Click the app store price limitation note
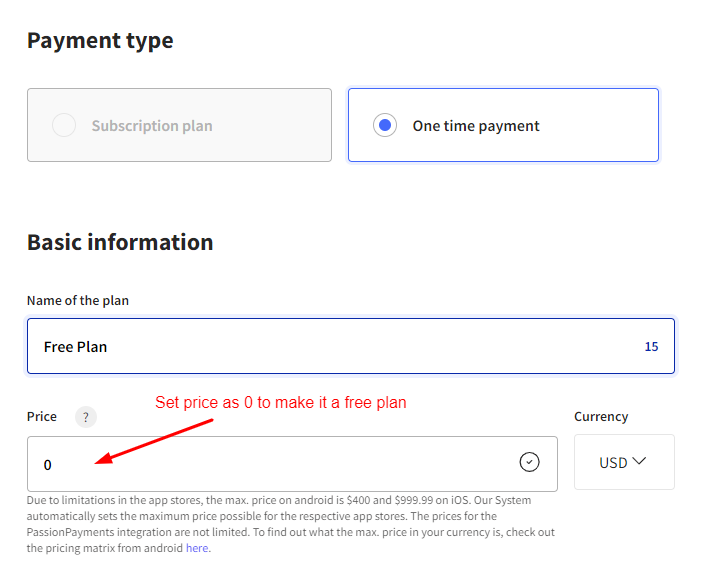Screen dimensions: 719x576 291,524
